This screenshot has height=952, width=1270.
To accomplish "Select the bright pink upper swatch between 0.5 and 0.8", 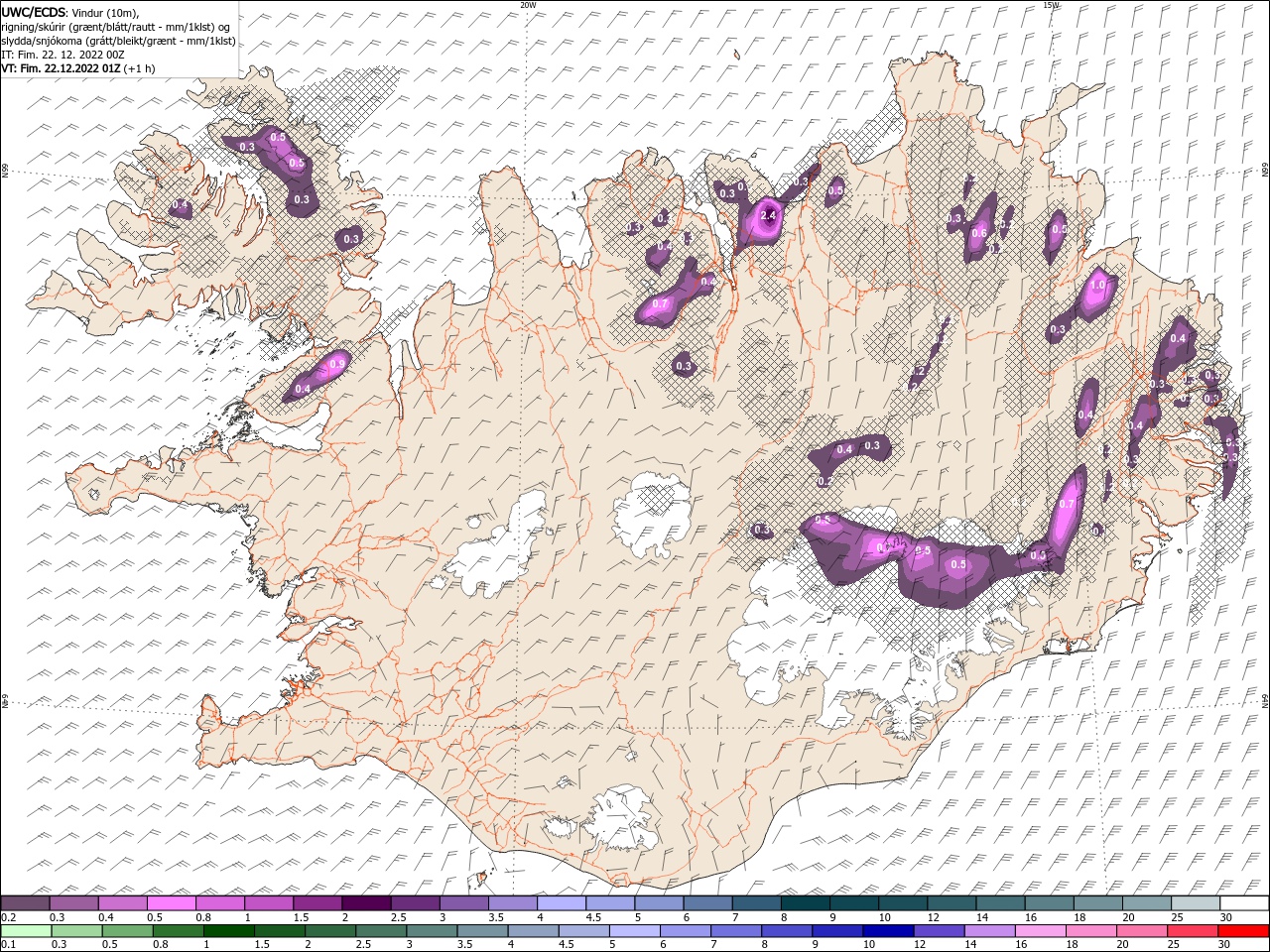I will (172, 903).
